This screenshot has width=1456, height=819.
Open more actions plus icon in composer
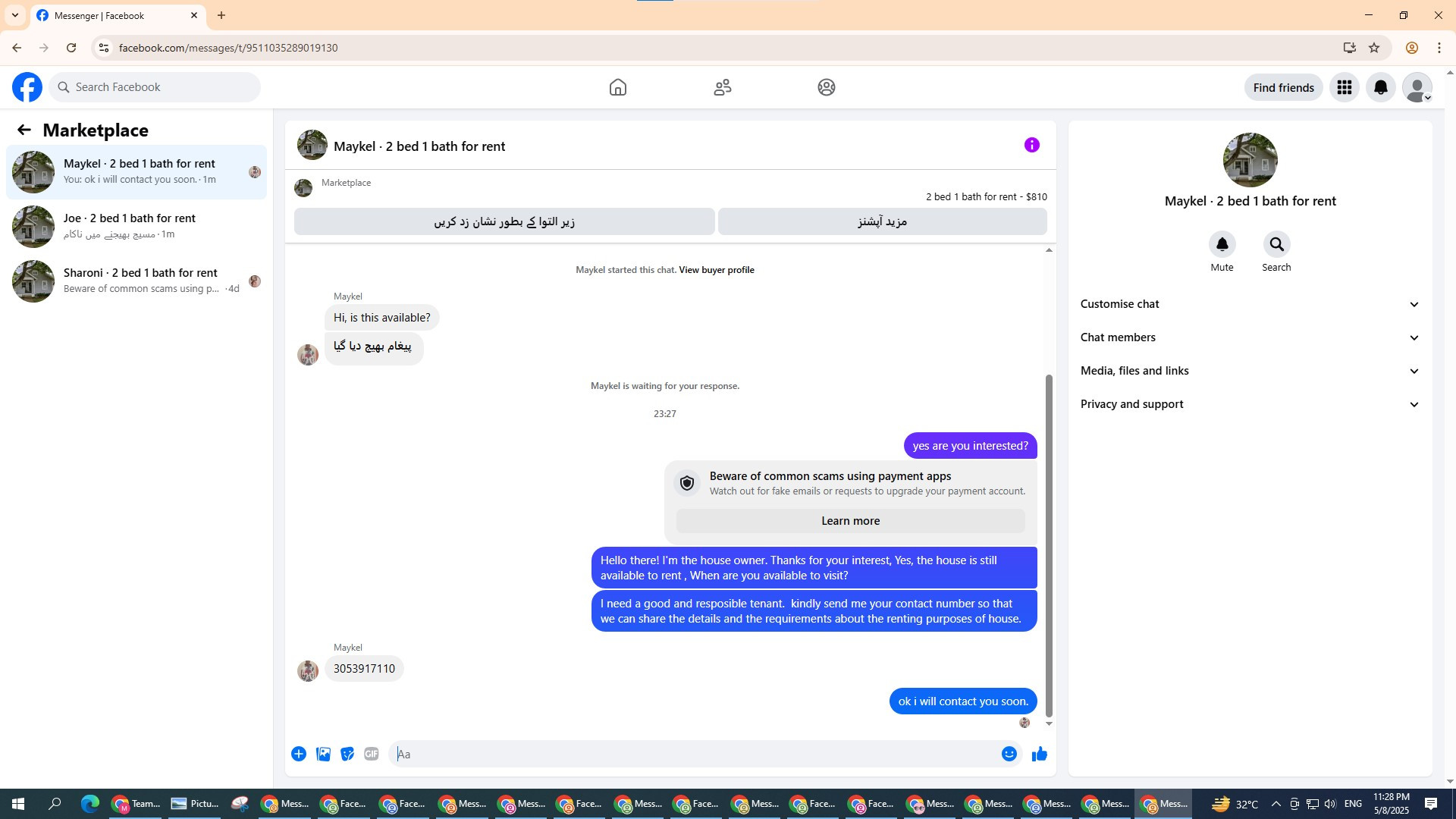tap(299, 754)
